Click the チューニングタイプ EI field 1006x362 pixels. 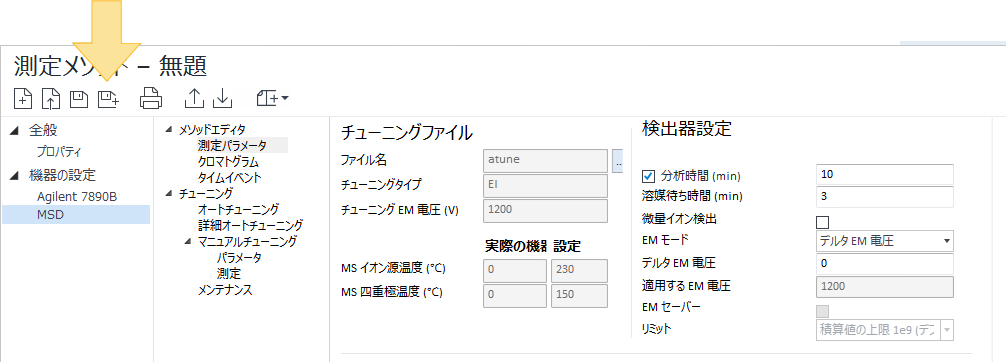click(545, 186)
